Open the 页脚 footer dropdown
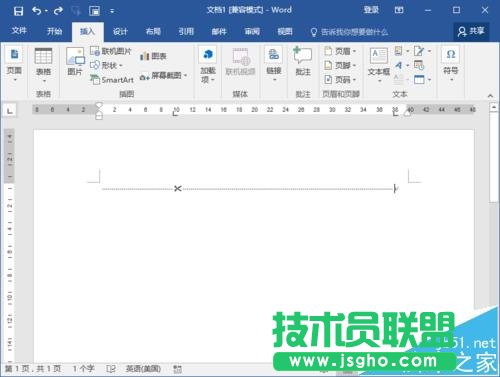The image size is (500, 377). 340,65
